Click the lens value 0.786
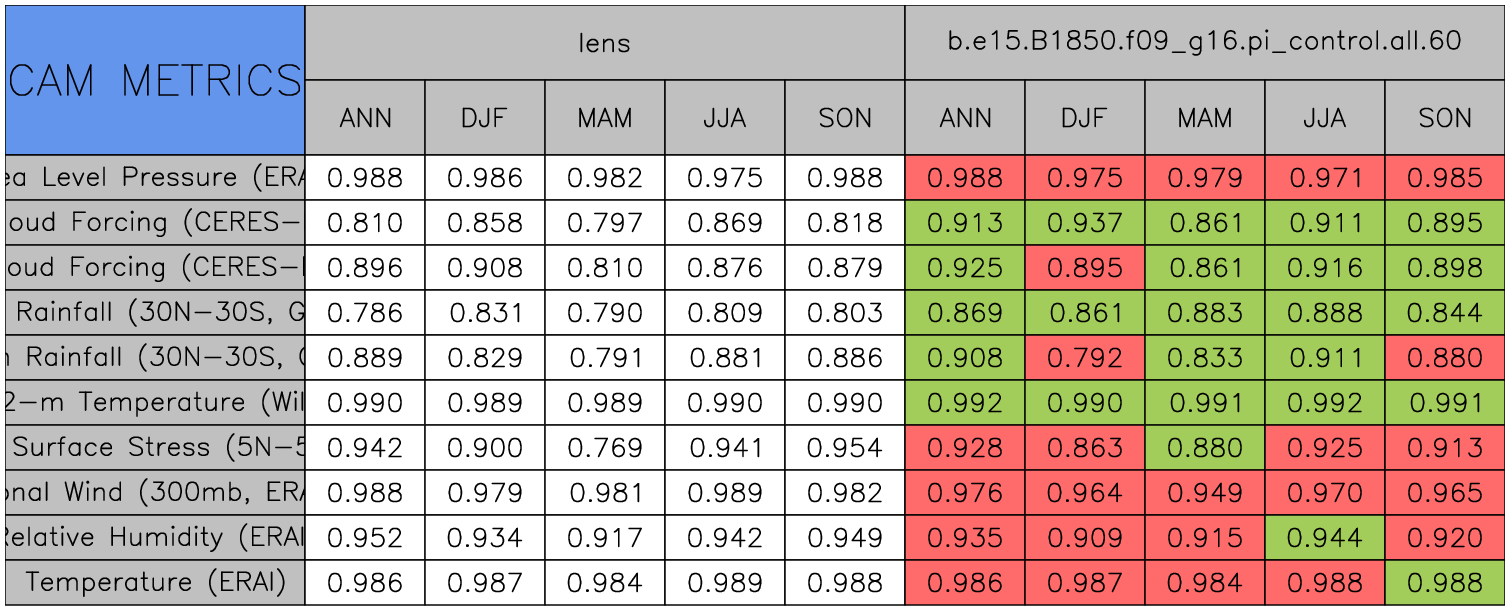 (365, 313)
